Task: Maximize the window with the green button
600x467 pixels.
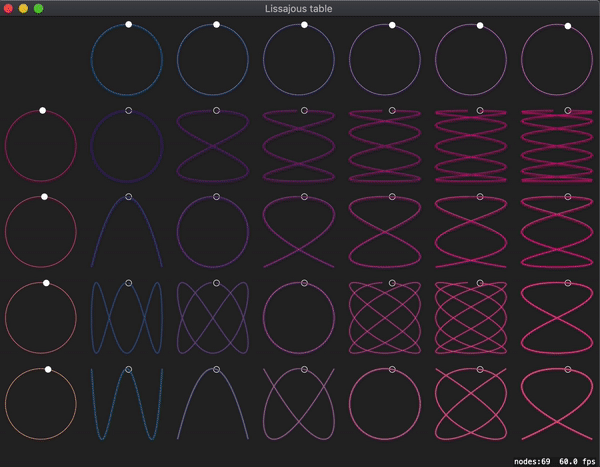Action: 39,8
